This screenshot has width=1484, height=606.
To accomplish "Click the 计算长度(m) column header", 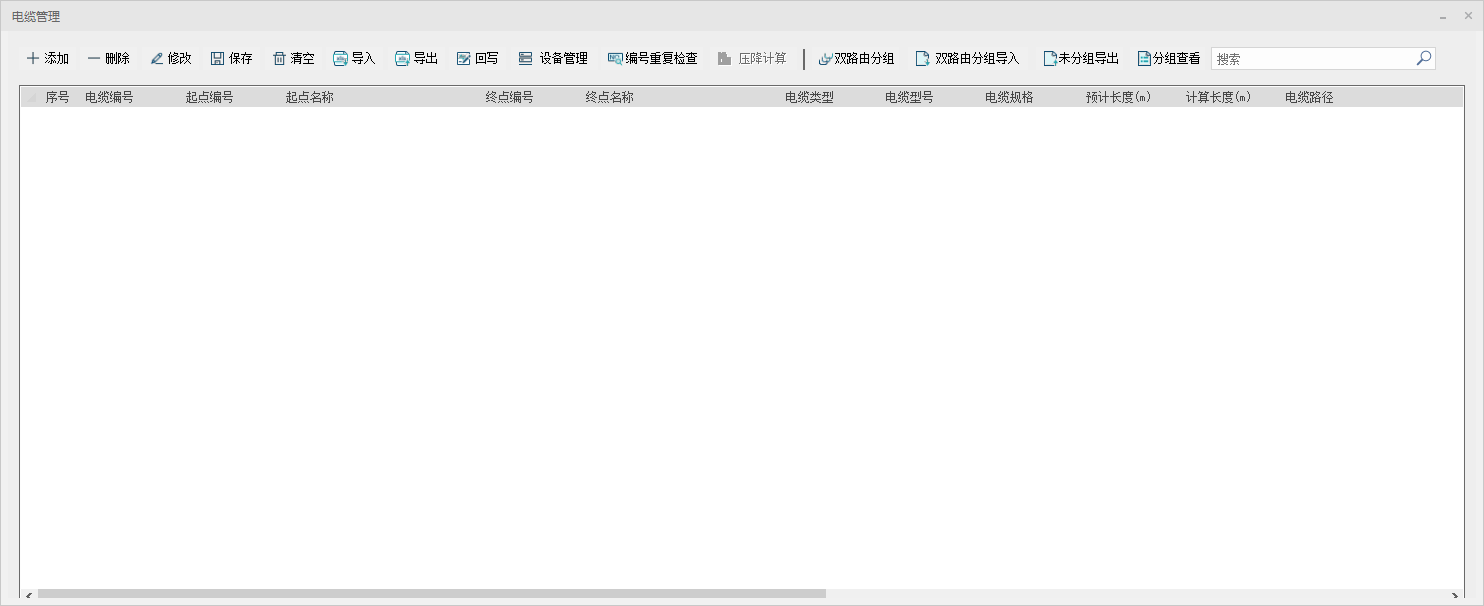I will click(x=1218, y=98).
